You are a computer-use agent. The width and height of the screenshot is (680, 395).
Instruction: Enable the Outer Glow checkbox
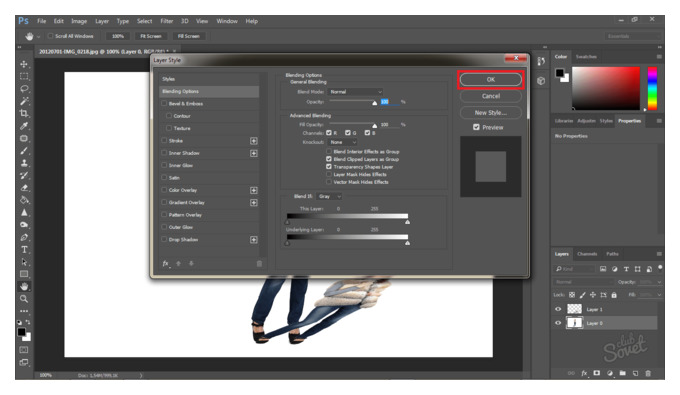click(164, 227)
